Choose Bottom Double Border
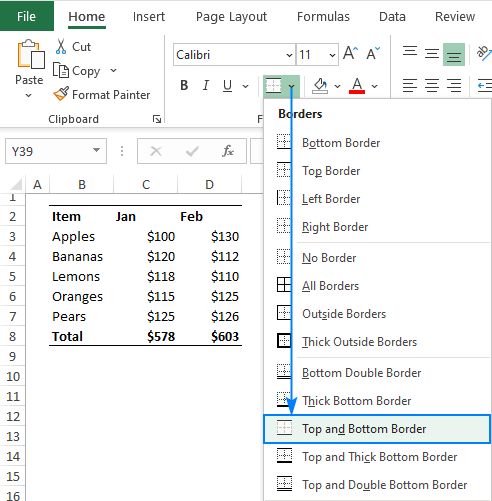This screenshot has width=492, height=501. [377, 373]
